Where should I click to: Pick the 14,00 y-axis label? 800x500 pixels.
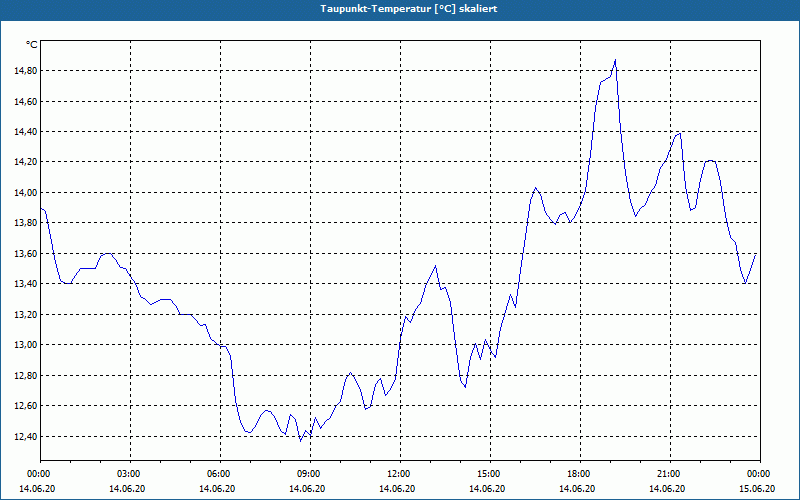26,192
